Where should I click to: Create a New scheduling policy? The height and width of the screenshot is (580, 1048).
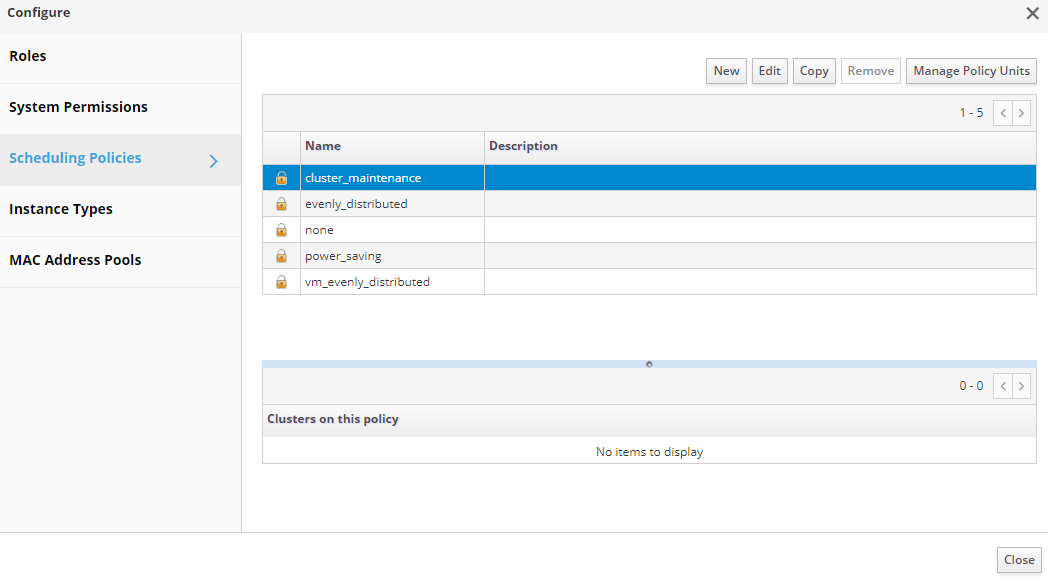click(x=726, y=71)
